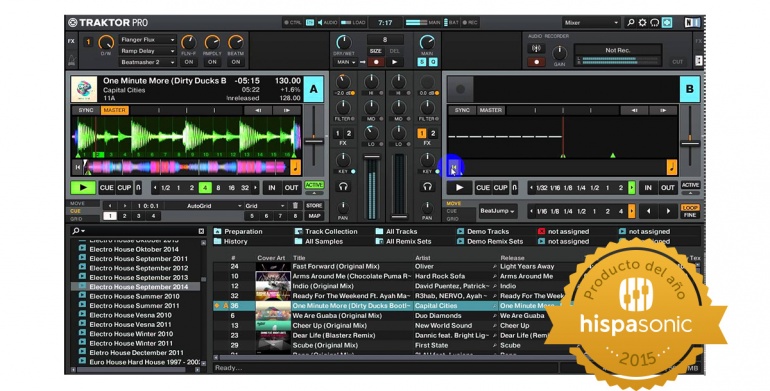Toggle BEATM effect ON button

click(x=236, y=62)
